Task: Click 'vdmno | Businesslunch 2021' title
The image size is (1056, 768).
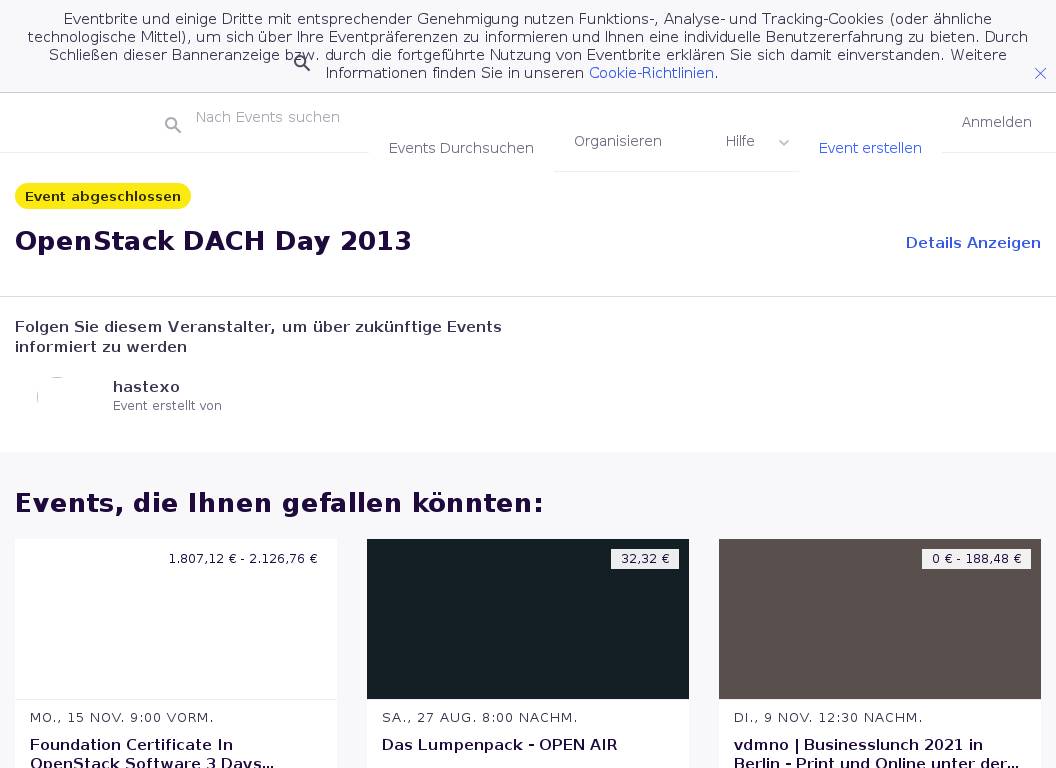Action: coord(876,753)
